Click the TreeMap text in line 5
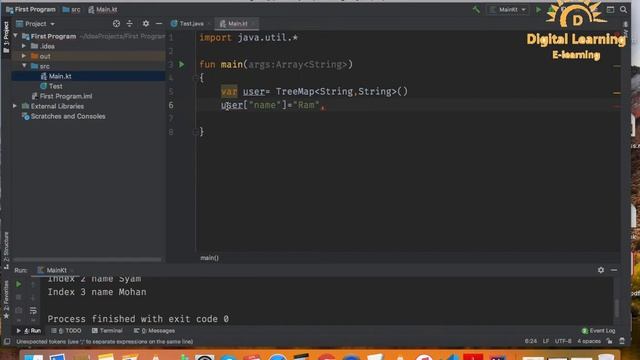This screenshot has width=640, height=360. pos(295,91)
